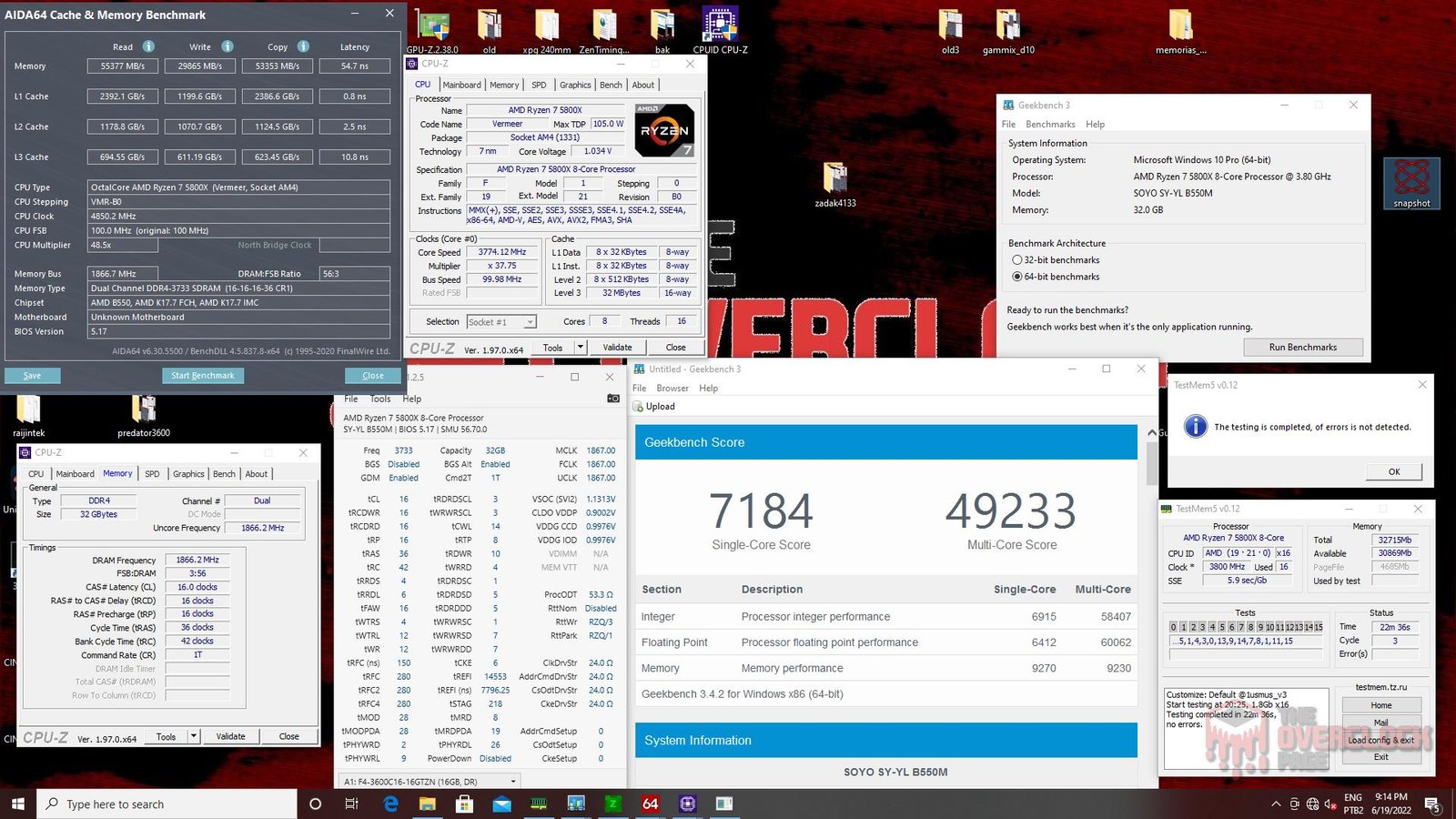1456x819 pixels.
Task: Click the Windows taskbar search box
Action: tap(167, 804)
